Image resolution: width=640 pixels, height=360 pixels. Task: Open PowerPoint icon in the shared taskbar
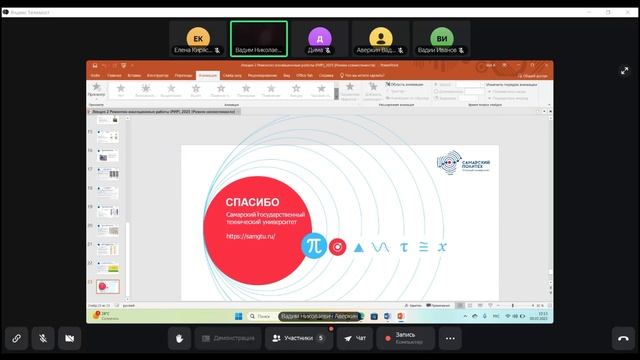tap(400, 316)
